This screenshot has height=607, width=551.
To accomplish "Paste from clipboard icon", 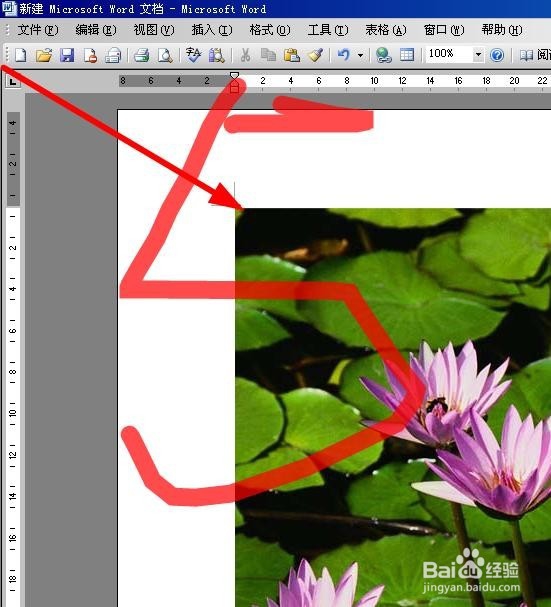I will pyautogui.click(x=292, y=55).
